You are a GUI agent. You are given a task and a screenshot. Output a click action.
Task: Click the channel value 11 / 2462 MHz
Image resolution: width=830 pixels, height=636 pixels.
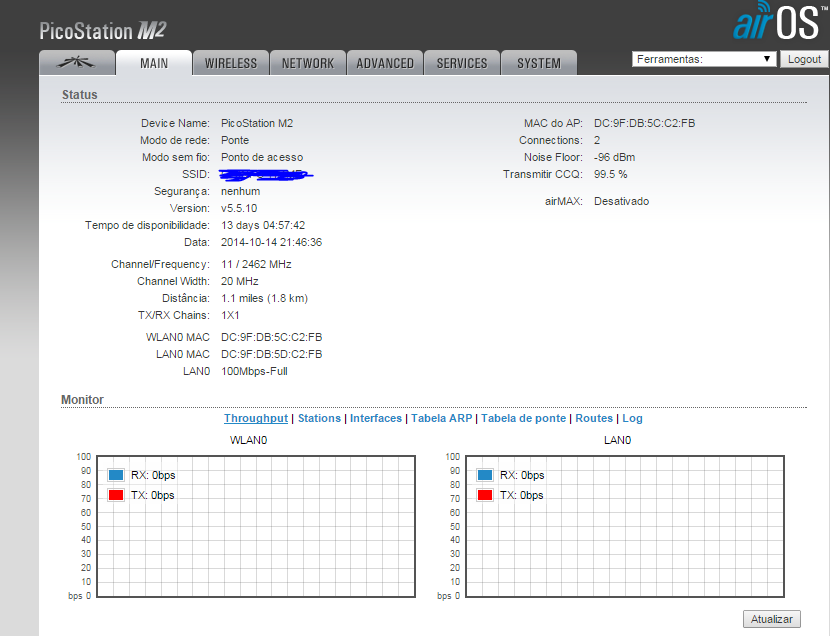click(x=256, y=264)
